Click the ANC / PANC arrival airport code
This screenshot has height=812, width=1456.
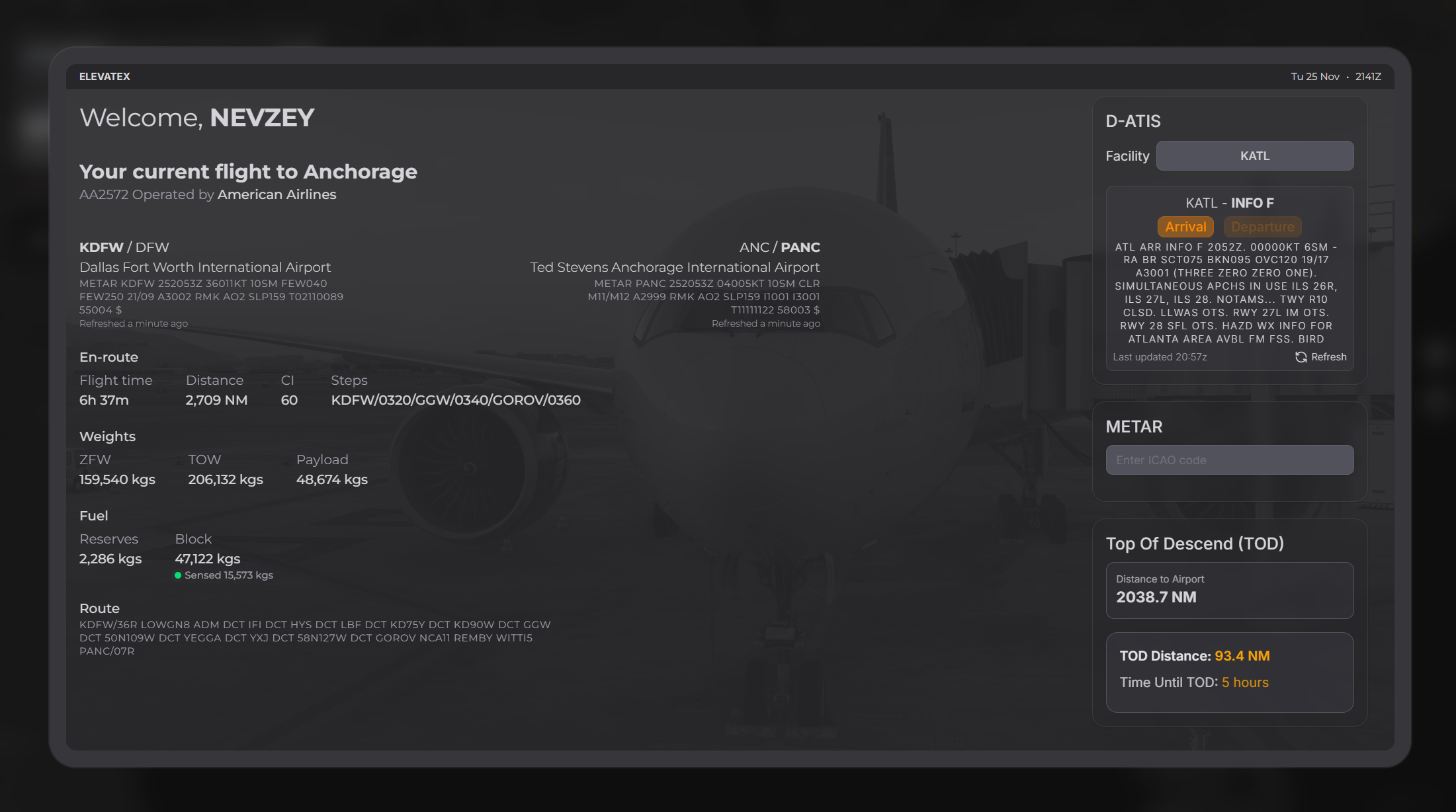click(x=779, y=247)
